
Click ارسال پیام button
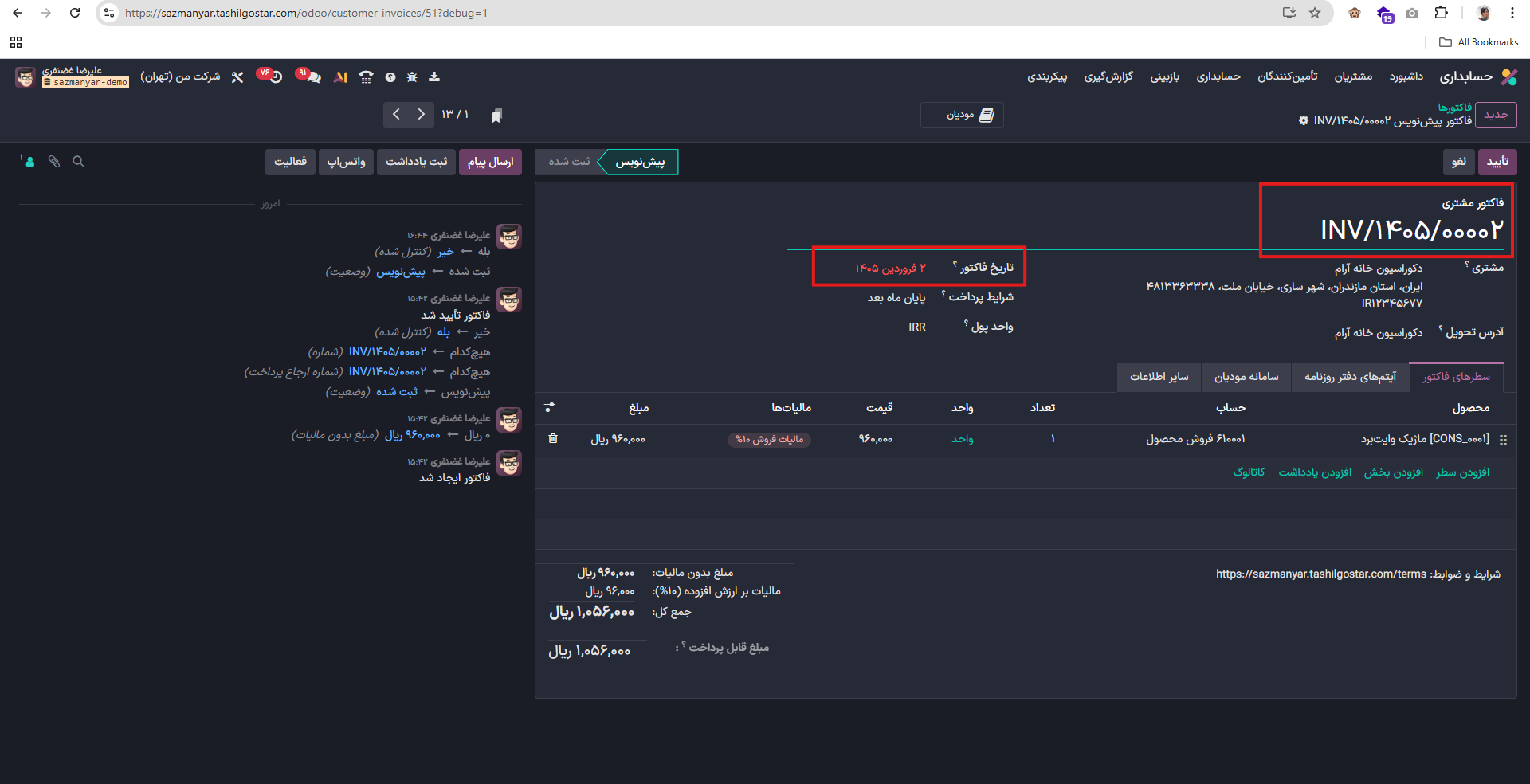(490, 162)
